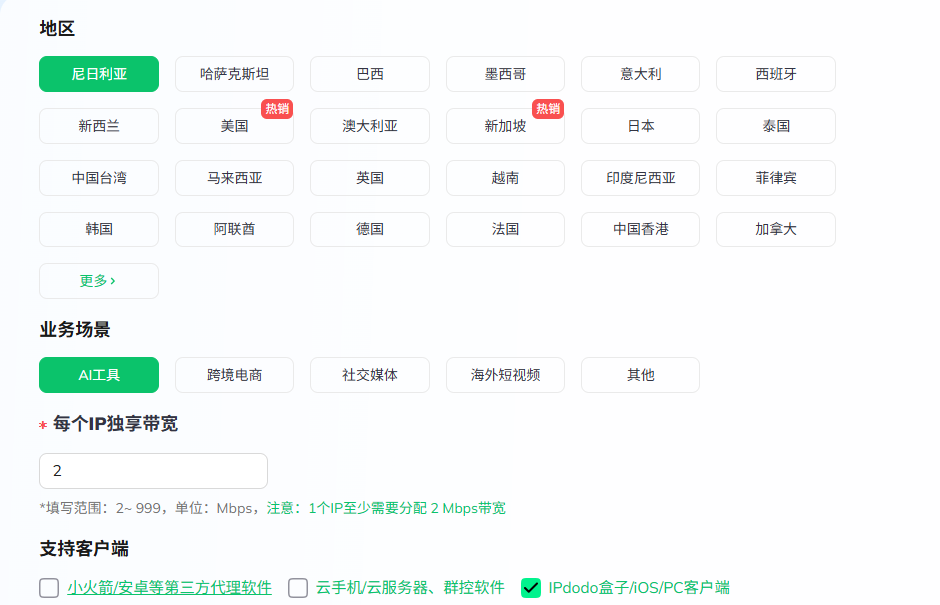Screen dimensions: 940x605
Task: Select 印度尼西亚 from the regions
Action: pos(640,178)
